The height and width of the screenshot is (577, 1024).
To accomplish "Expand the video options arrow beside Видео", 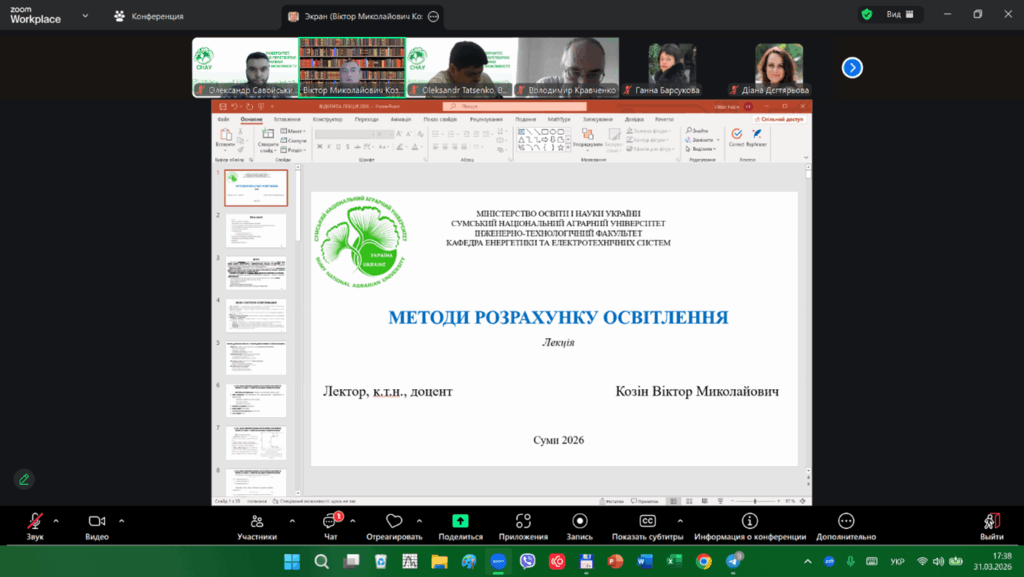I will click(122, 521).
